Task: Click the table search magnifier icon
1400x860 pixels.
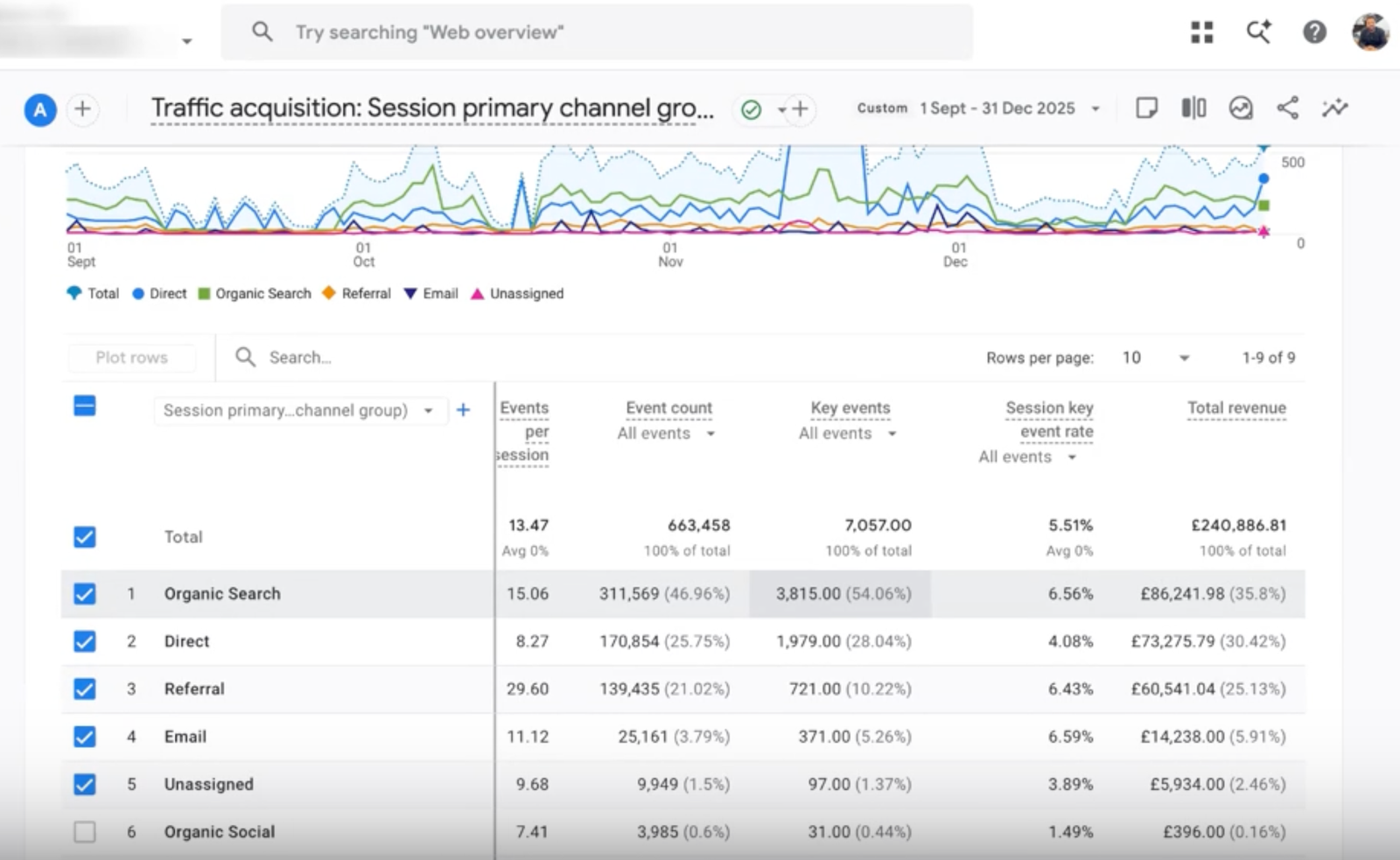Action: (x=246, y=357)
